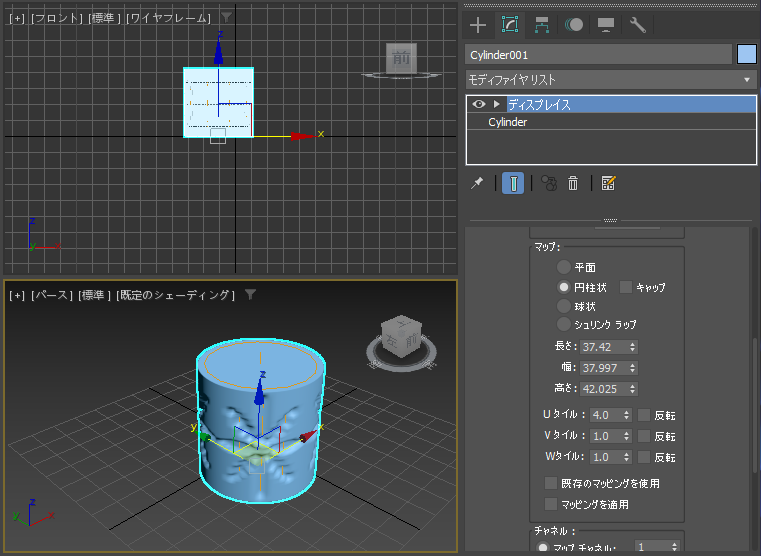Viewport: 761px width, 556px height.
Task: Toggle Show End Result icon
Action: click(513, 183)
